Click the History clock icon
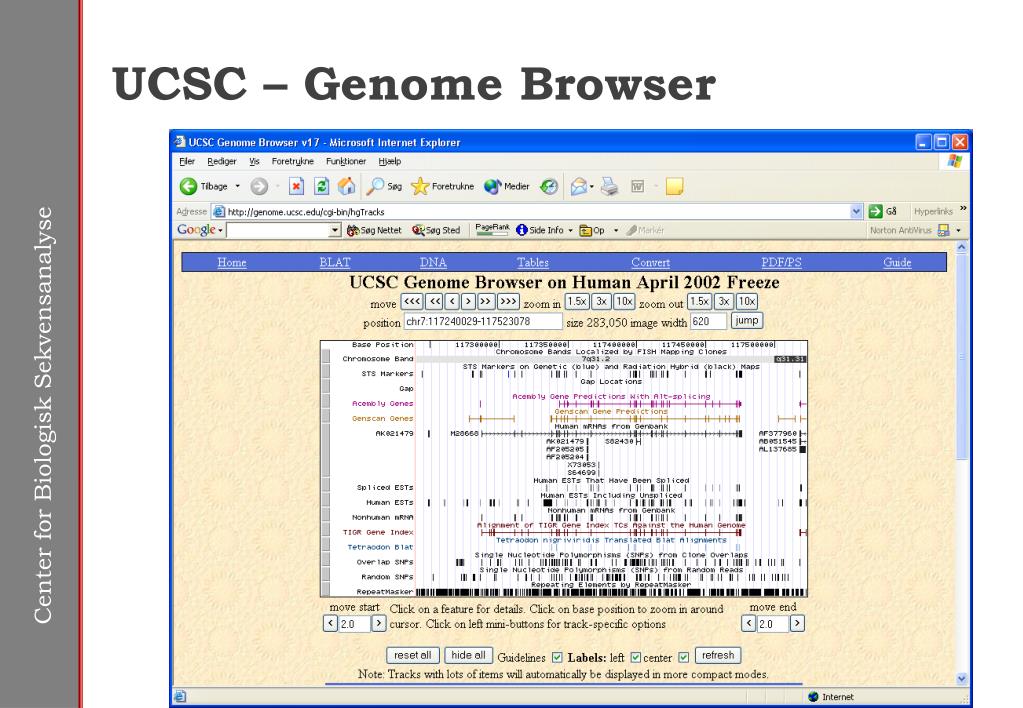 [549, 187]
